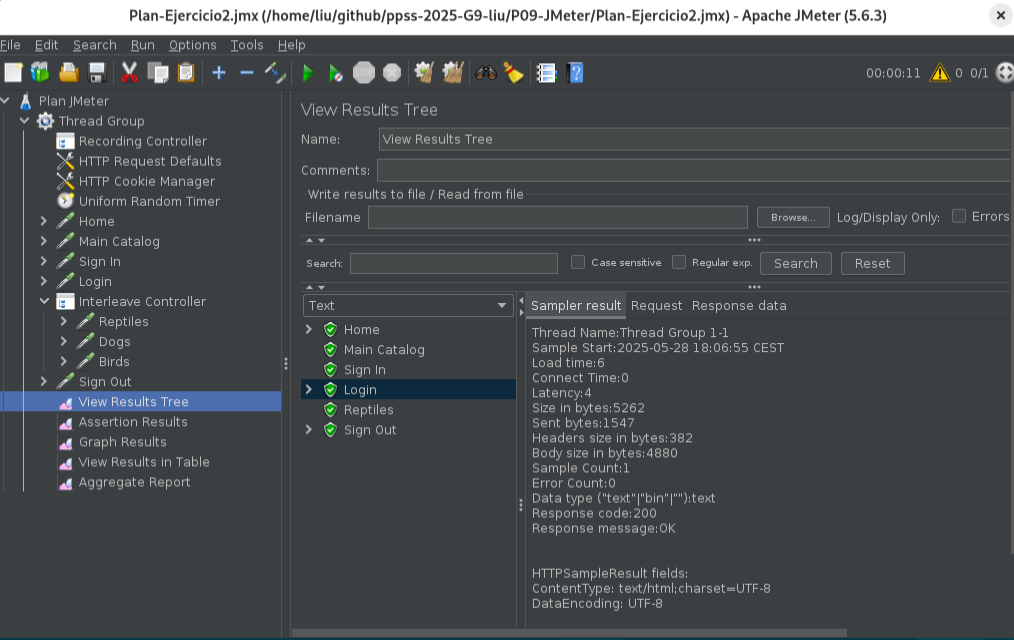Click the Search button beside Regular exp.
Image resolution: width=1014 pixels, height=640 pixels.
coord(795,263)
